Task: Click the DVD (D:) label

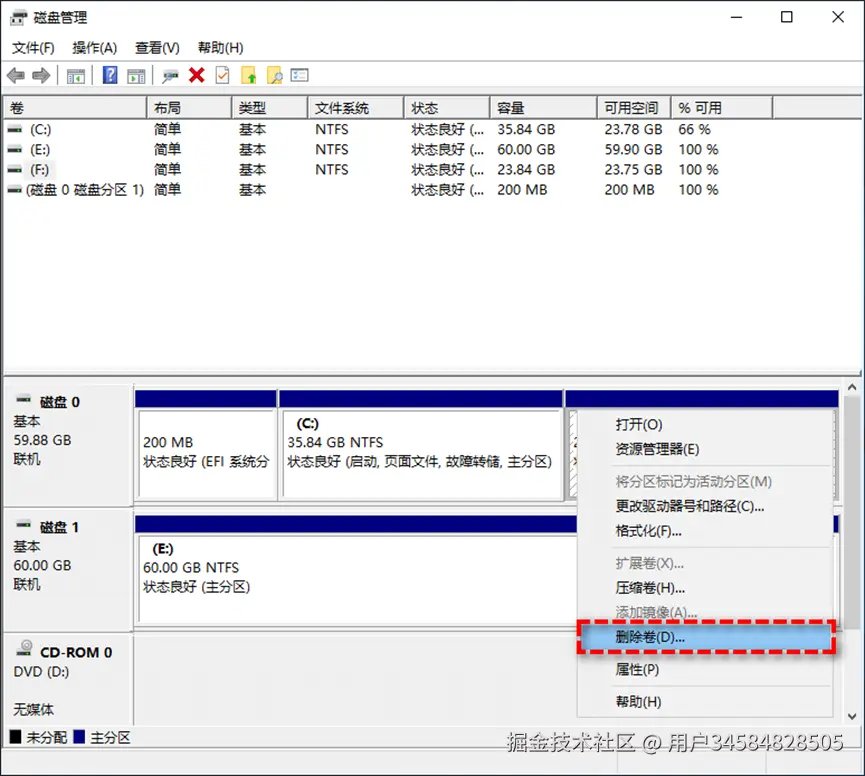Action: point(41,672)
